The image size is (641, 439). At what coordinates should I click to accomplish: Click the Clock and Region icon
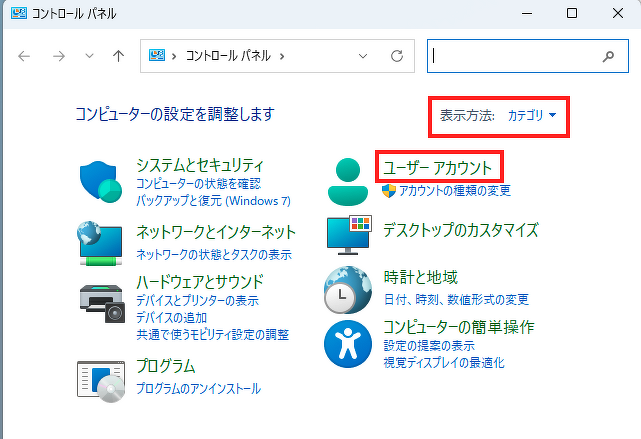click(348, 290)
